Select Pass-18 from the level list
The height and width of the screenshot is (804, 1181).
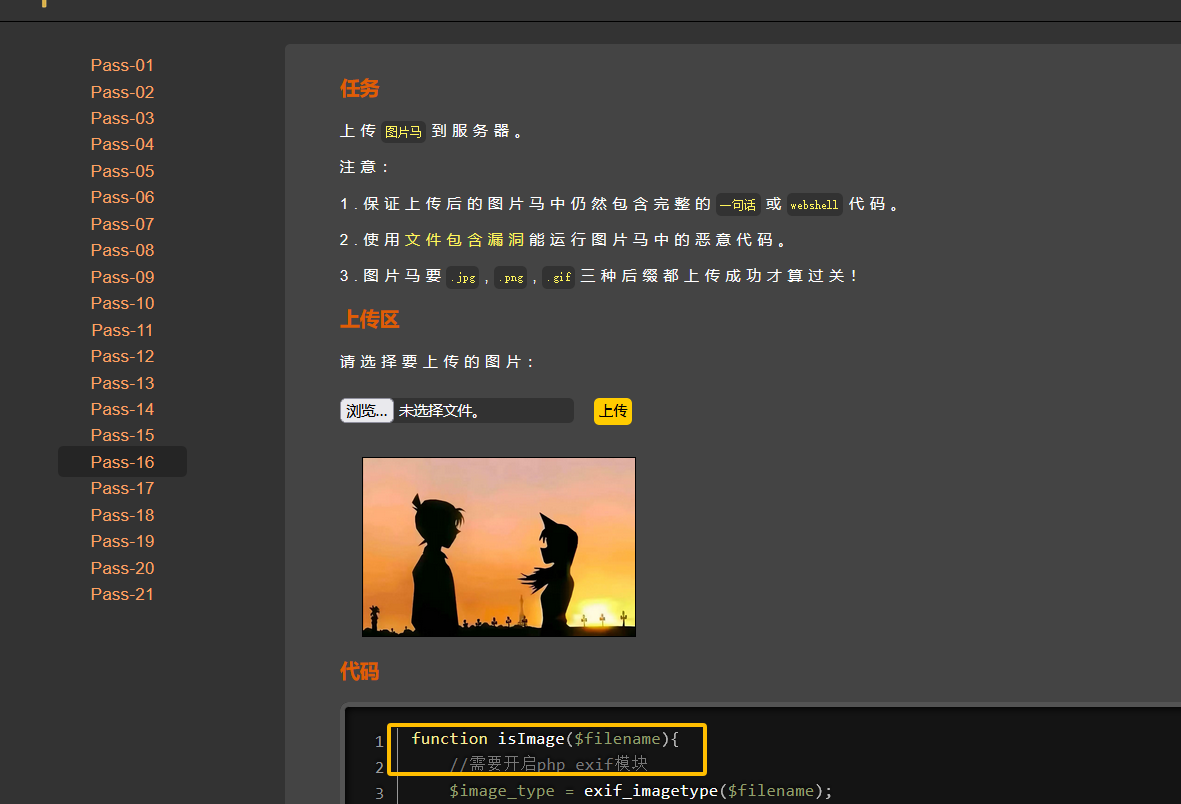(122, 515)
